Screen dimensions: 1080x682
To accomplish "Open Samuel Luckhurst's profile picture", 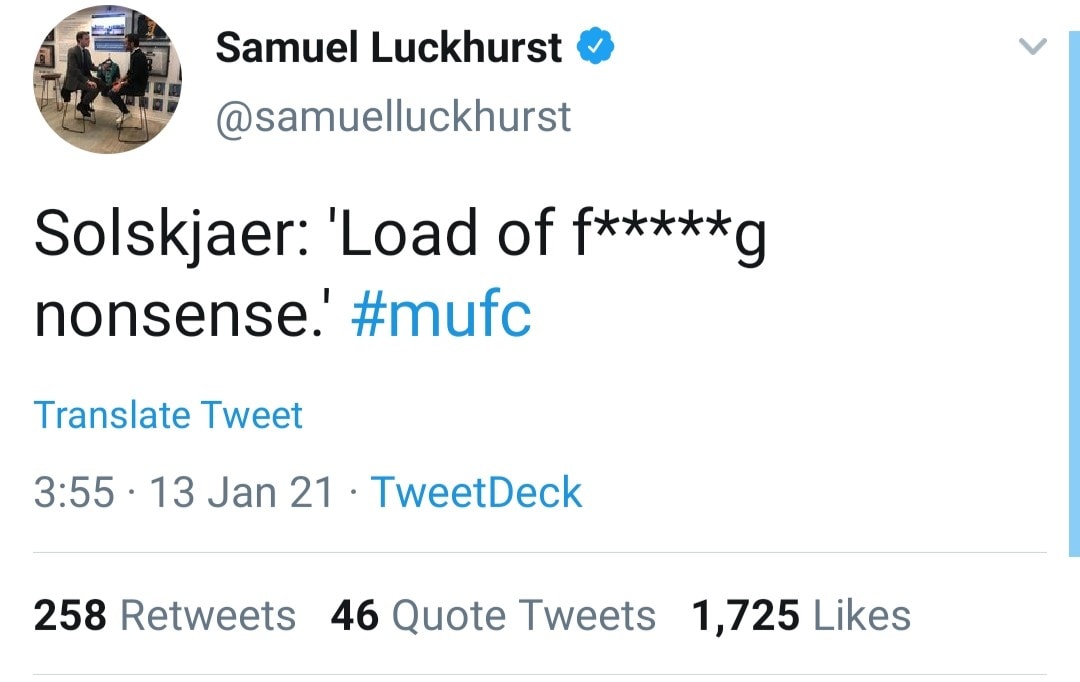I will tap(108, 80).
